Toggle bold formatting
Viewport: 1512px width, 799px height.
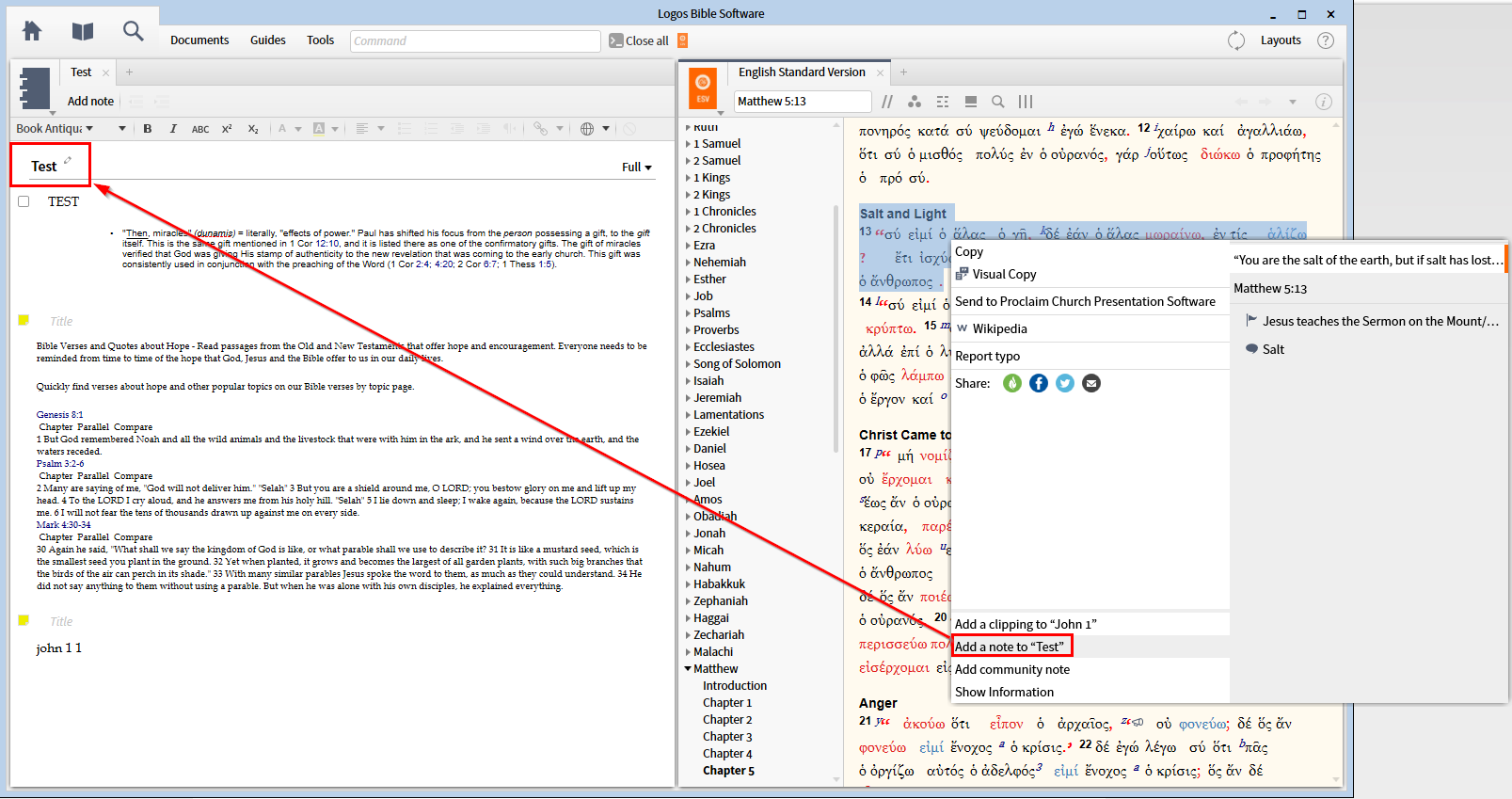(x=148, y=129)
